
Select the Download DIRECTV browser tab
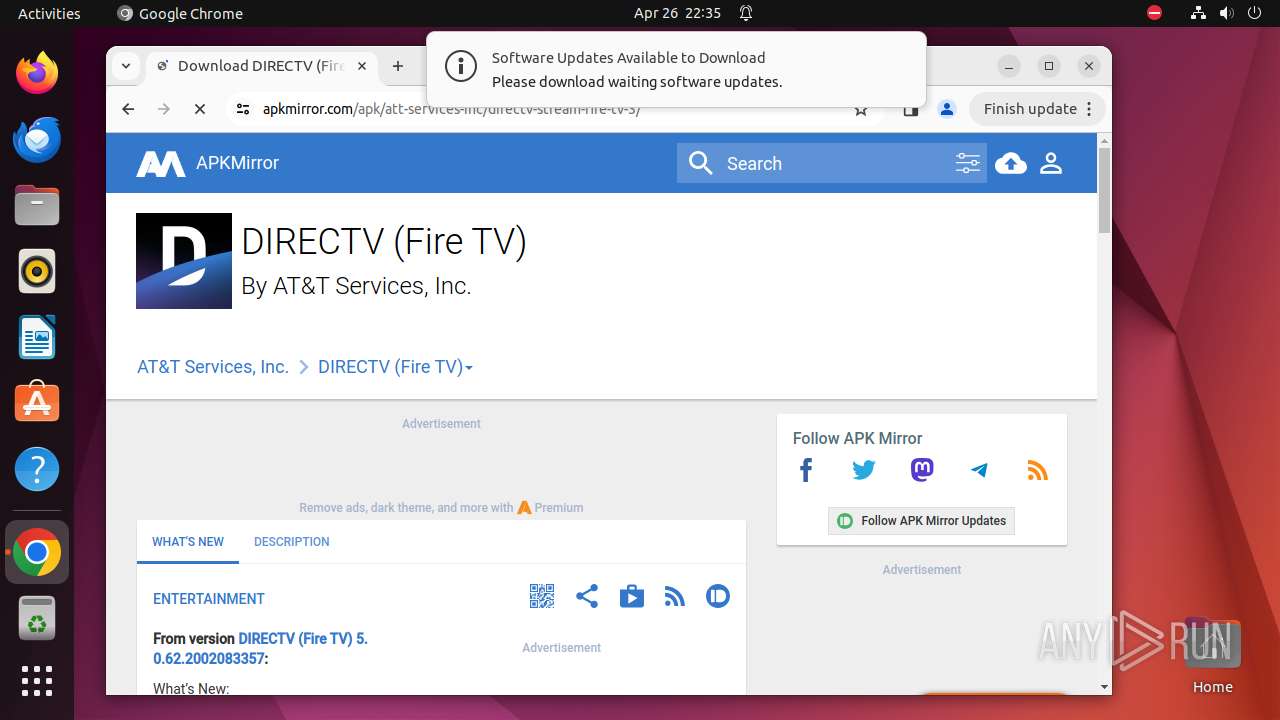tap(260, 66)
